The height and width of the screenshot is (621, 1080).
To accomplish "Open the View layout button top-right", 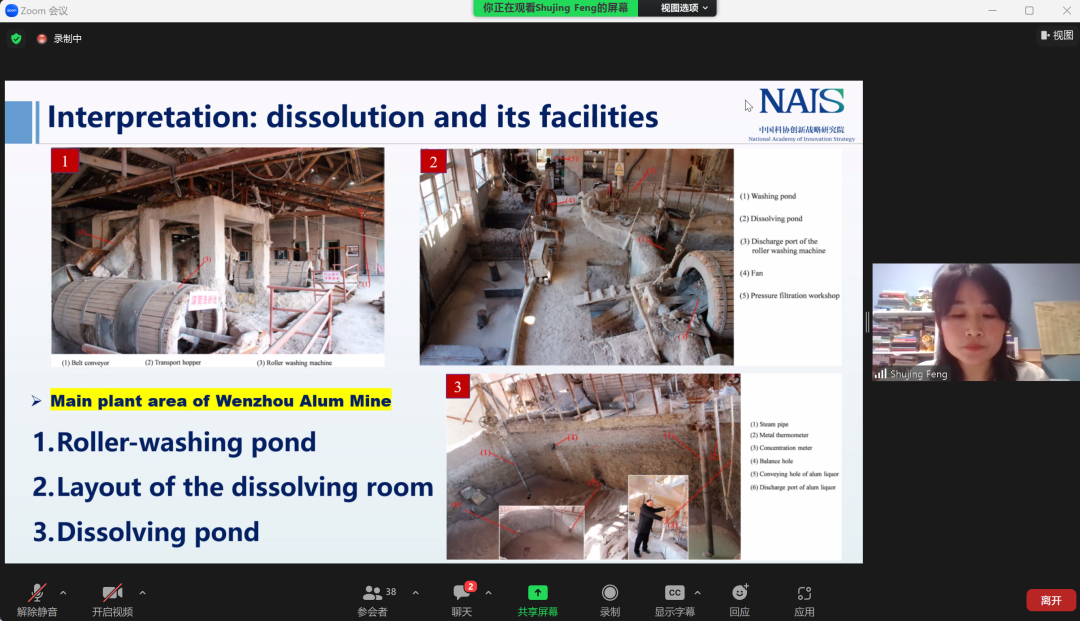I will pos(1057,35).
